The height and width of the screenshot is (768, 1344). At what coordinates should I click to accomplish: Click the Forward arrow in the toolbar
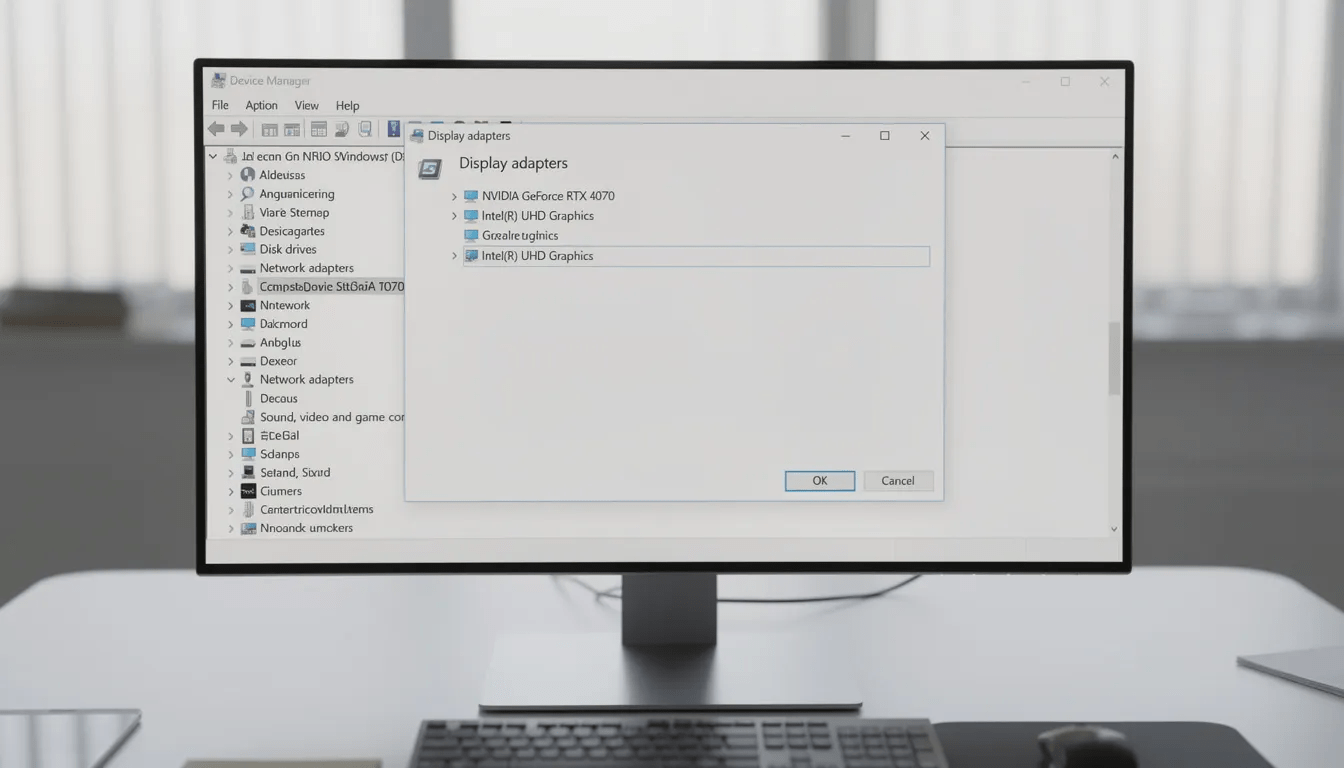coord(239,129)
